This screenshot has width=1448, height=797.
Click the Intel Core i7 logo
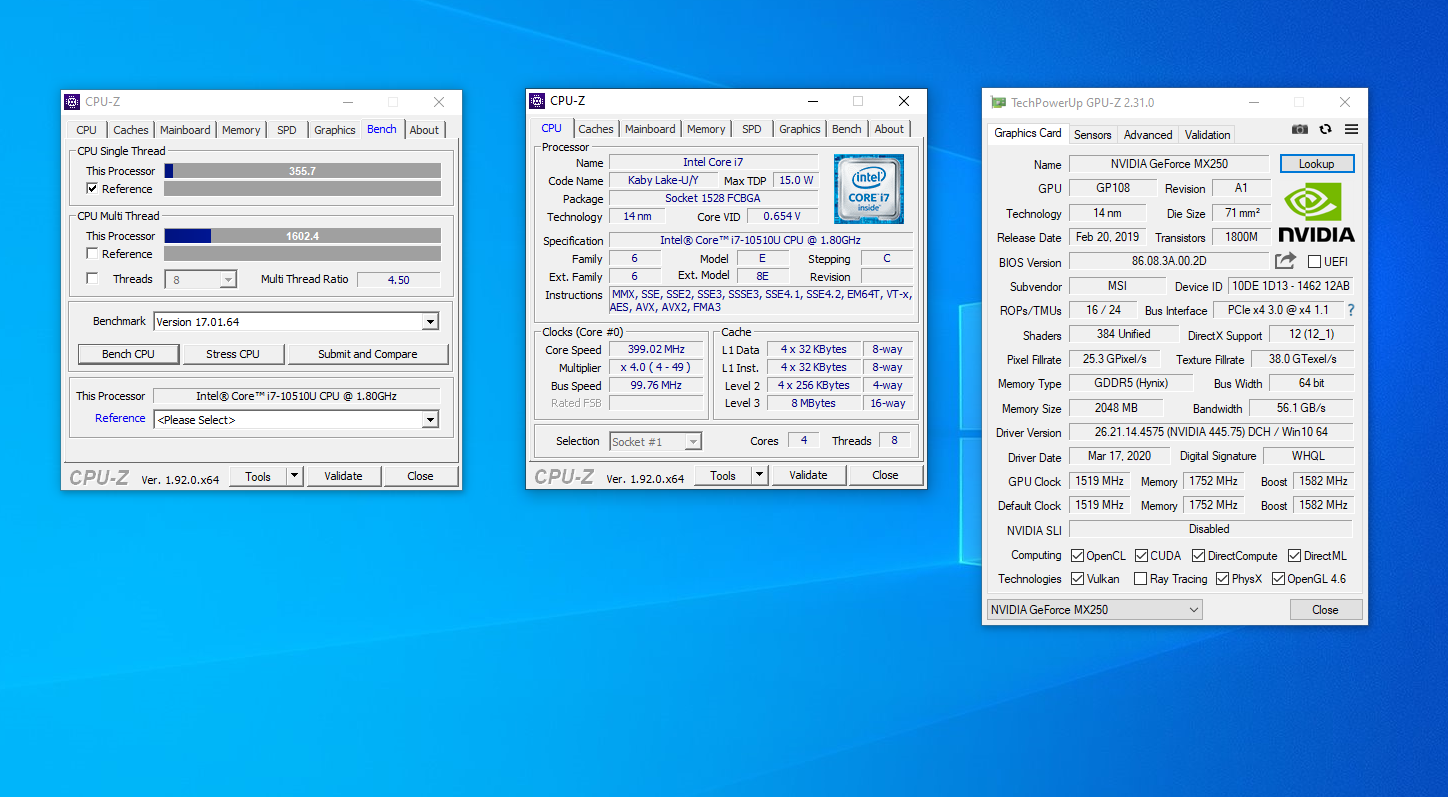(x=869, y=189)
